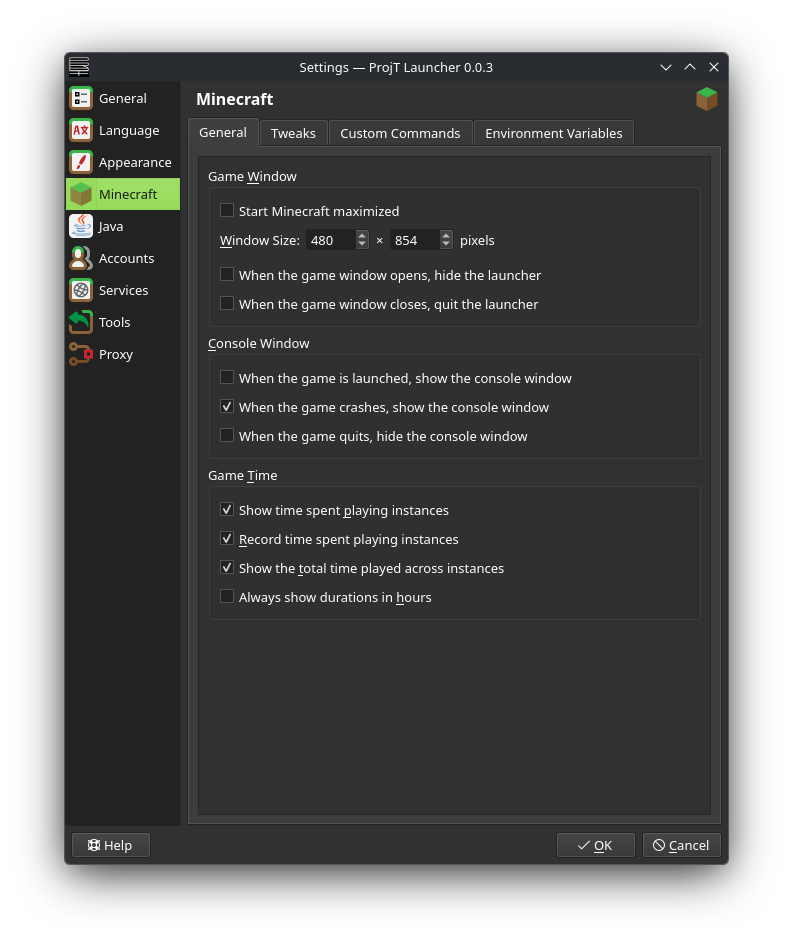Viewport: 793px width, 941px height.
Task: Select the General tab in Minecraft page
Action: (x=223, y=133)
